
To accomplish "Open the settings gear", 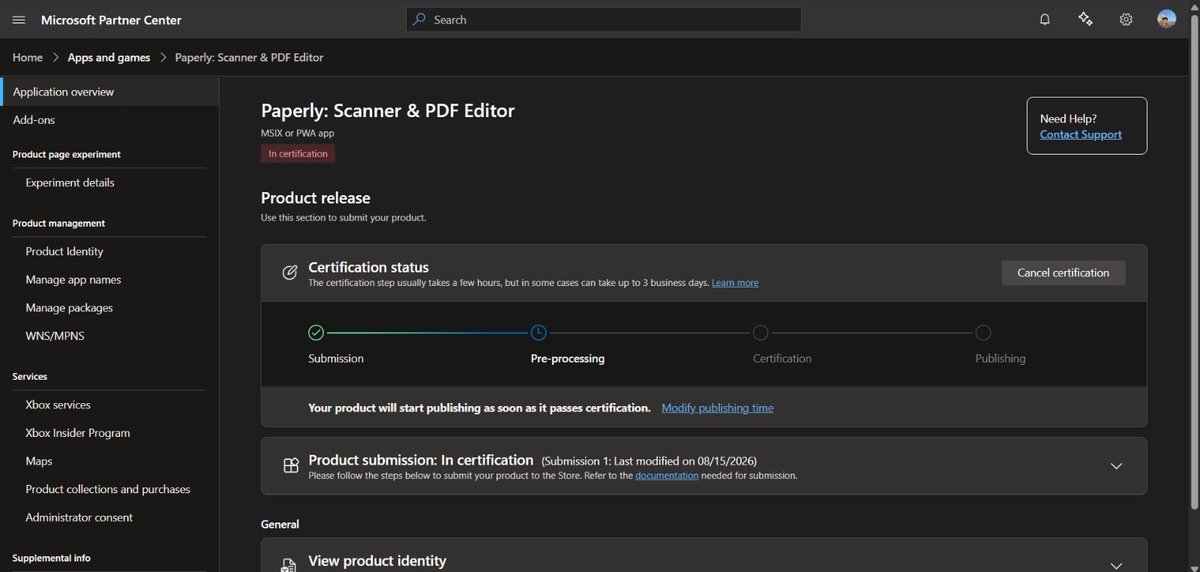I will 1126,20.
